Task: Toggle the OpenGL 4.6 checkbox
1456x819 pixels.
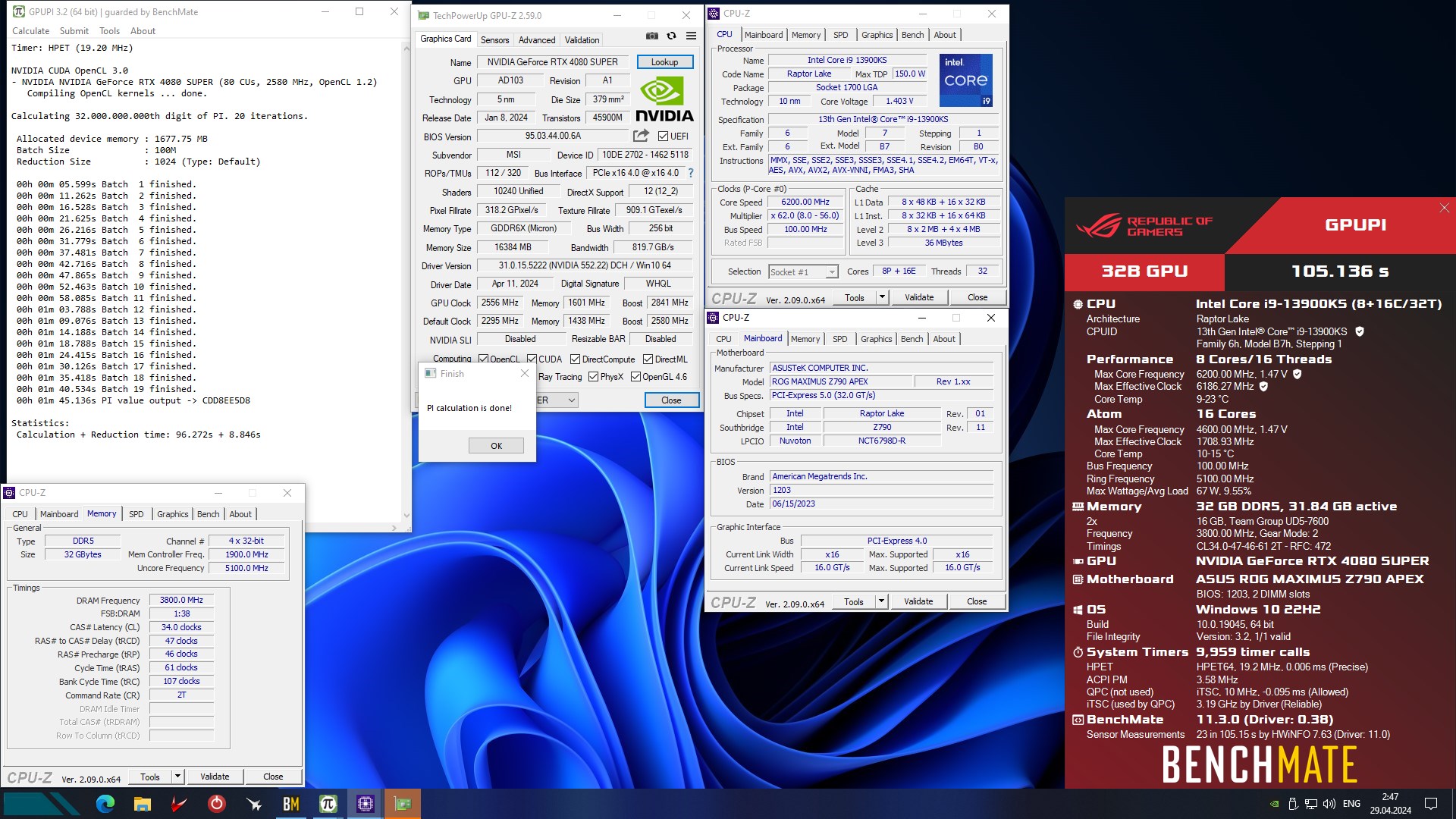Action: tap(635, 377)
